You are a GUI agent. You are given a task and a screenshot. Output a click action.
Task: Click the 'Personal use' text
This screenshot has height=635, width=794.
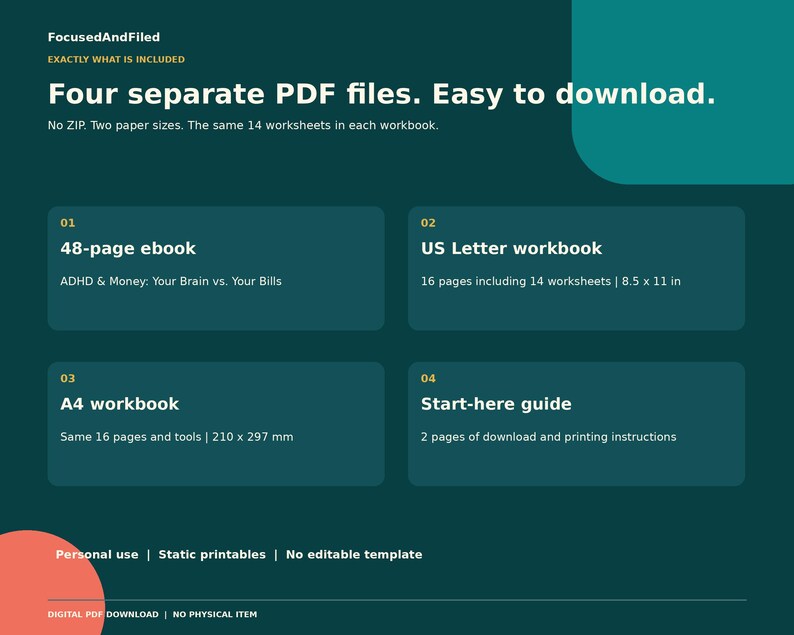pyautogui.click(x=97, y=554)
